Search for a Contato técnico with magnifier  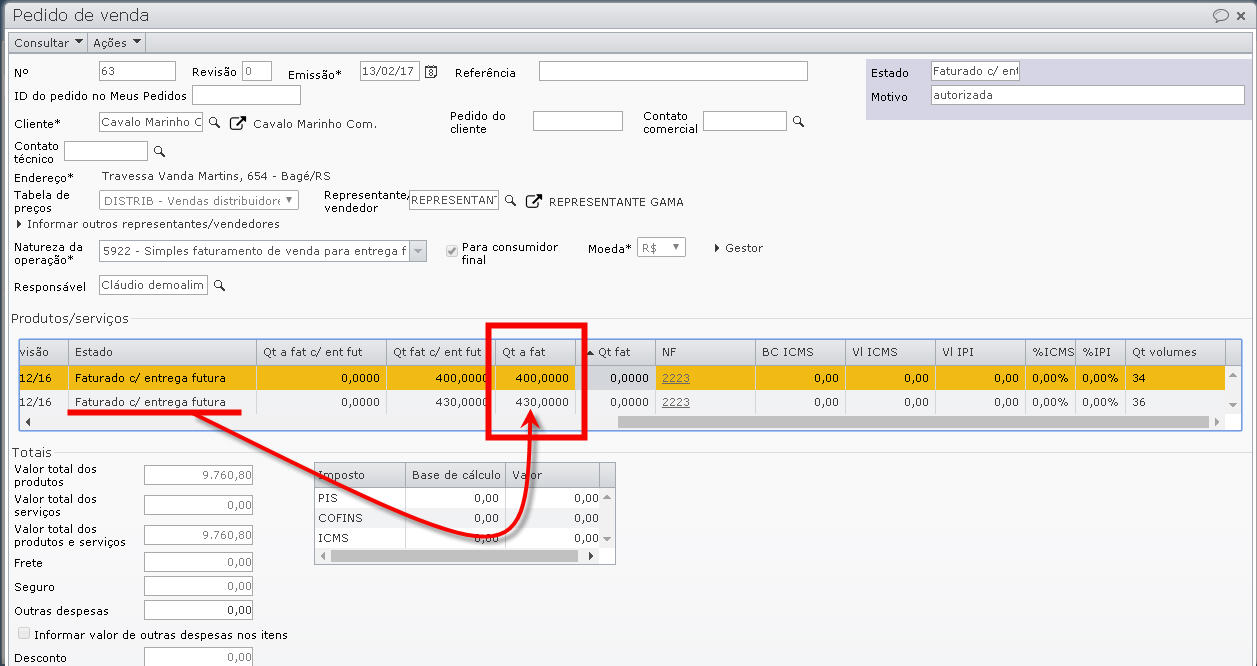[x=158, y=151]
